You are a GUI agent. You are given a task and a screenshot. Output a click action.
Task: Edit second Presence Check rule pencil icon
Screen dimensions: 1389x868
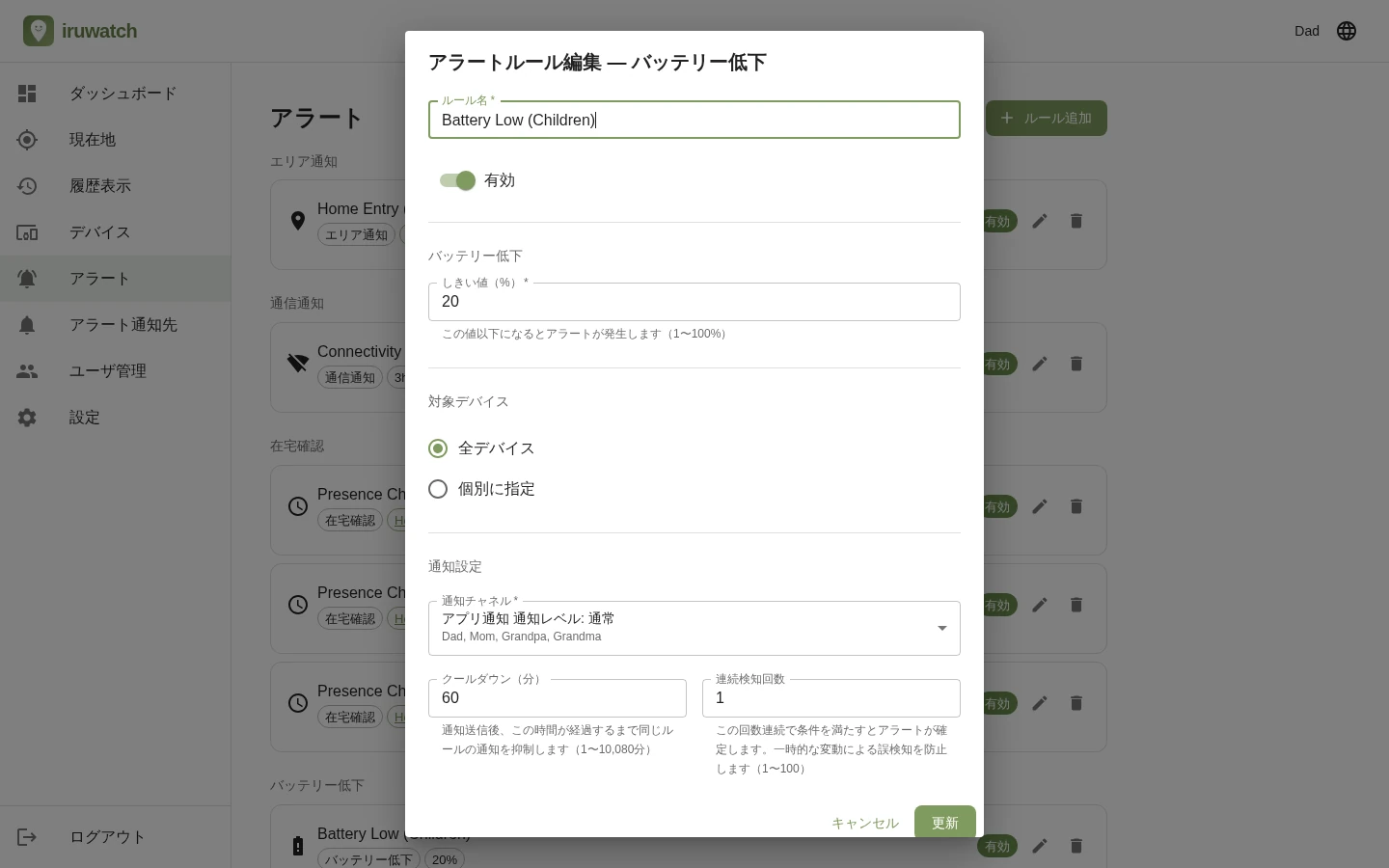coord(1040,605)
